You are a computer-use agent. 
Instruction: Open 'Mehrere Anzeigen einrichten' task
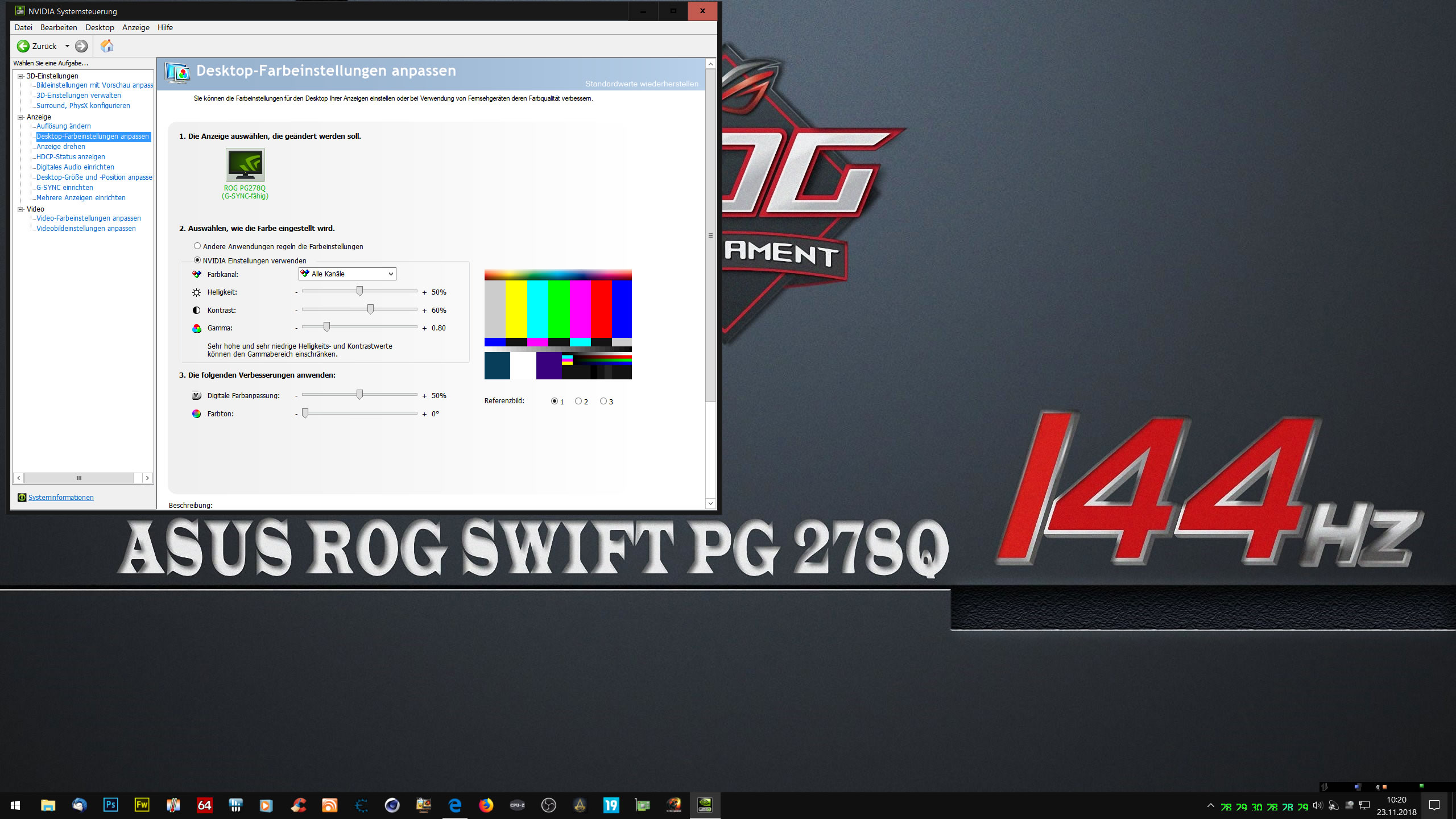(x=81, y=198)
